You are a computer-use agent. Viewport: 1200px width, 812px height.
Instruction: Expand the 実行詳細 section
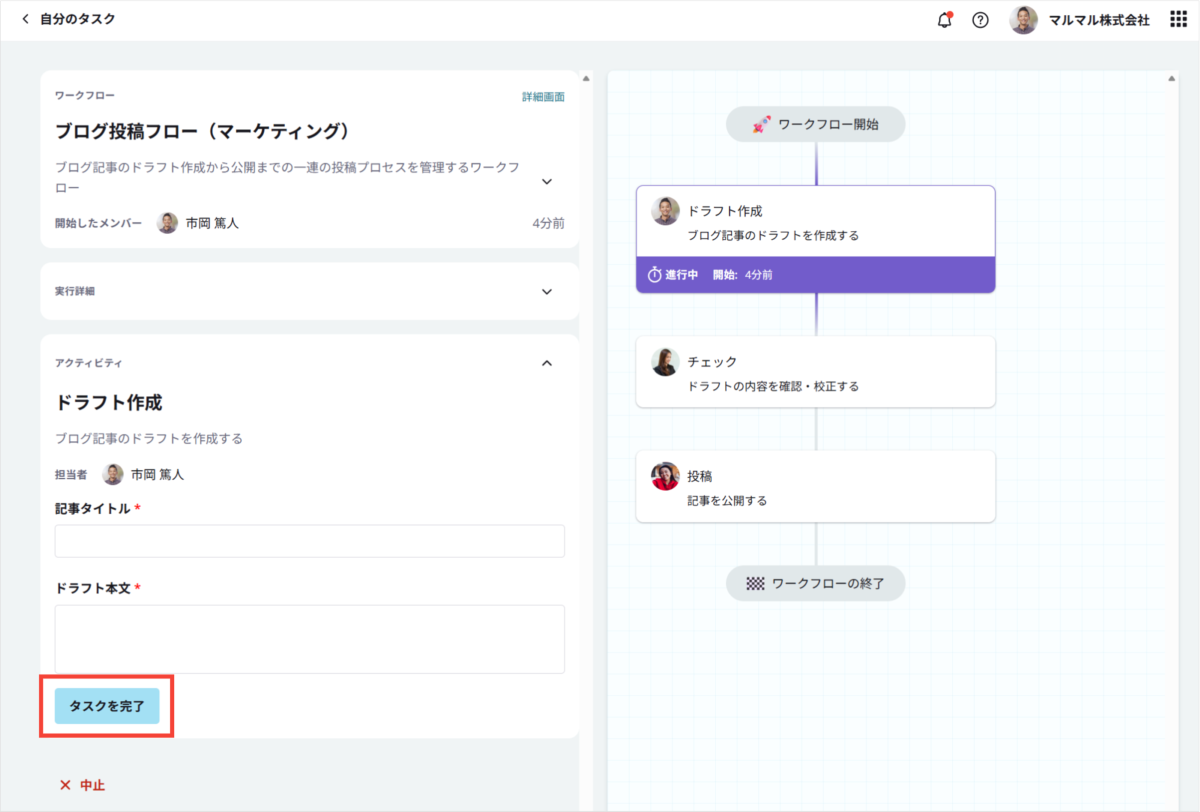pyautogui.click(x=546, y=291)
